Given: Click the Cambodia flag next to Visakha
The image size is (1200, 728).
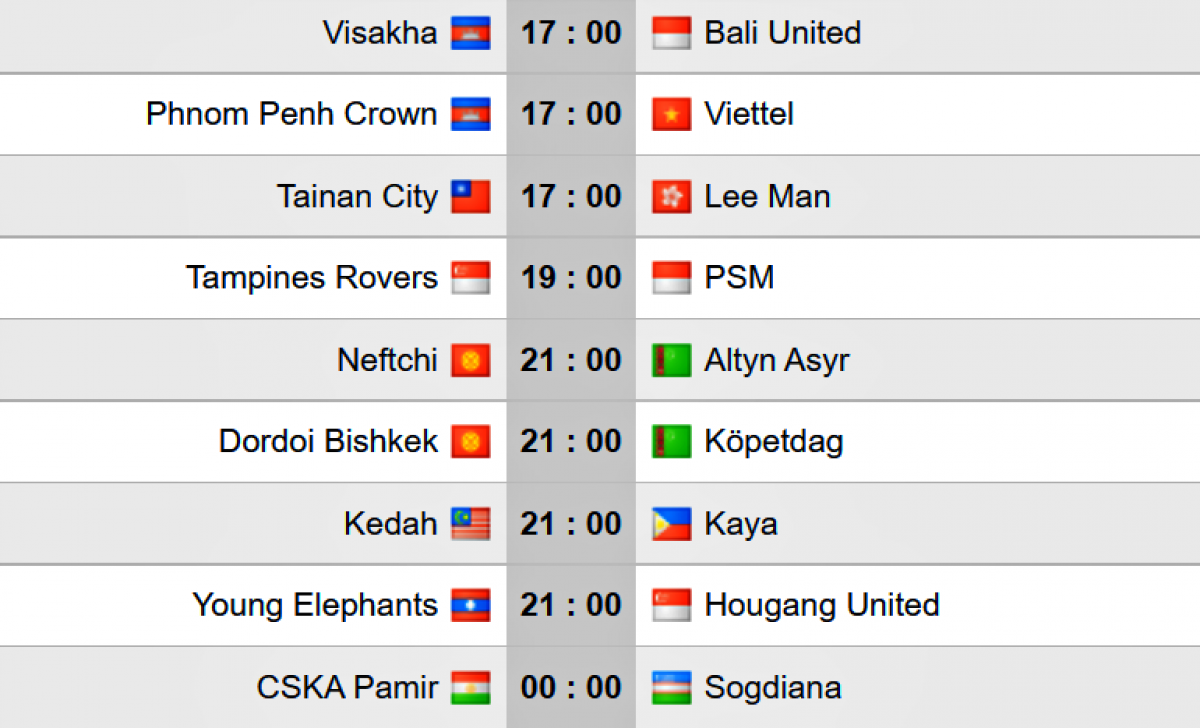Looking at the screenshot, I should (x=470, y=33).
